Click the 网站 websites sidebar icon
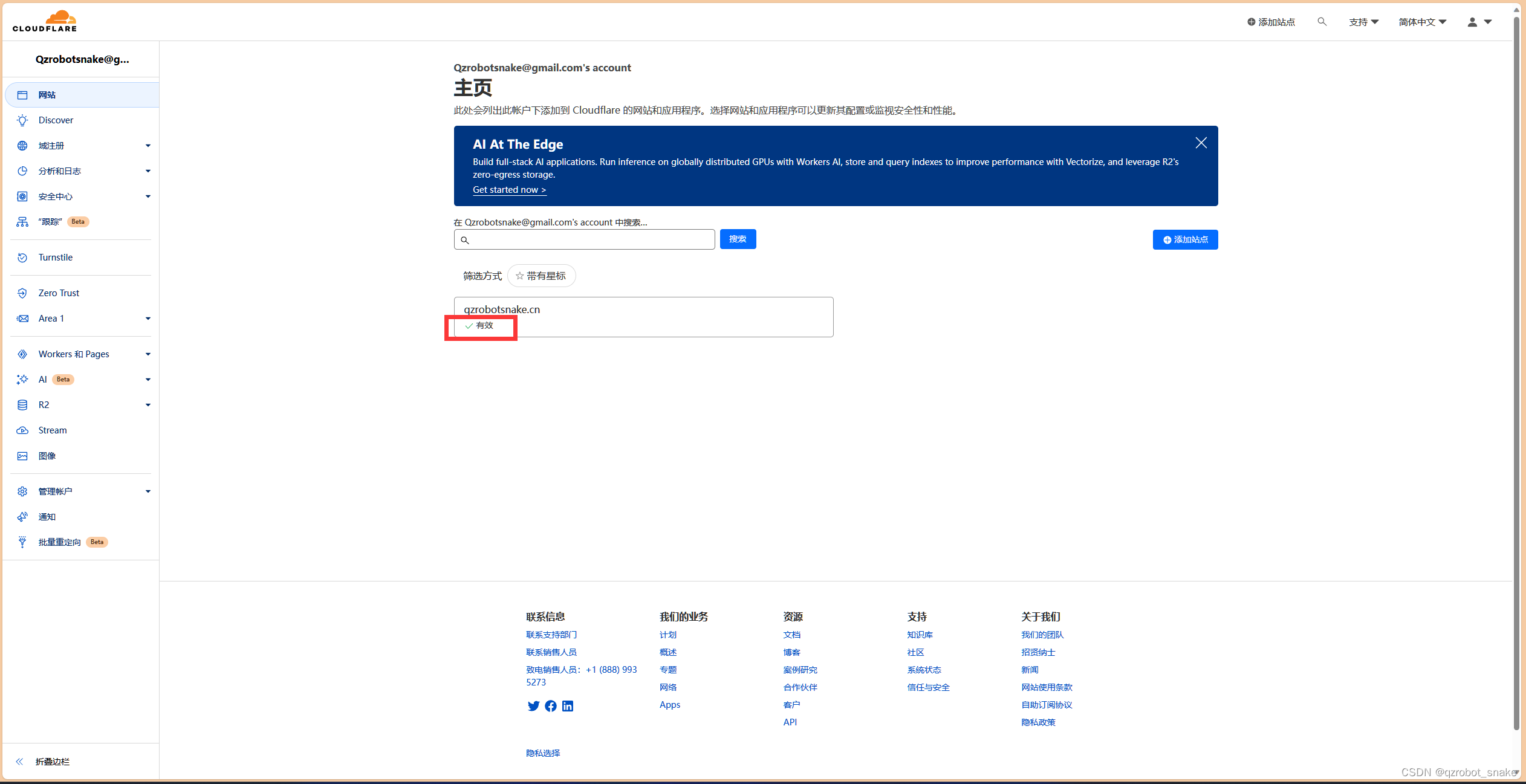The height and width of the screenshot is (784, 1526). [x=22, y=95]
